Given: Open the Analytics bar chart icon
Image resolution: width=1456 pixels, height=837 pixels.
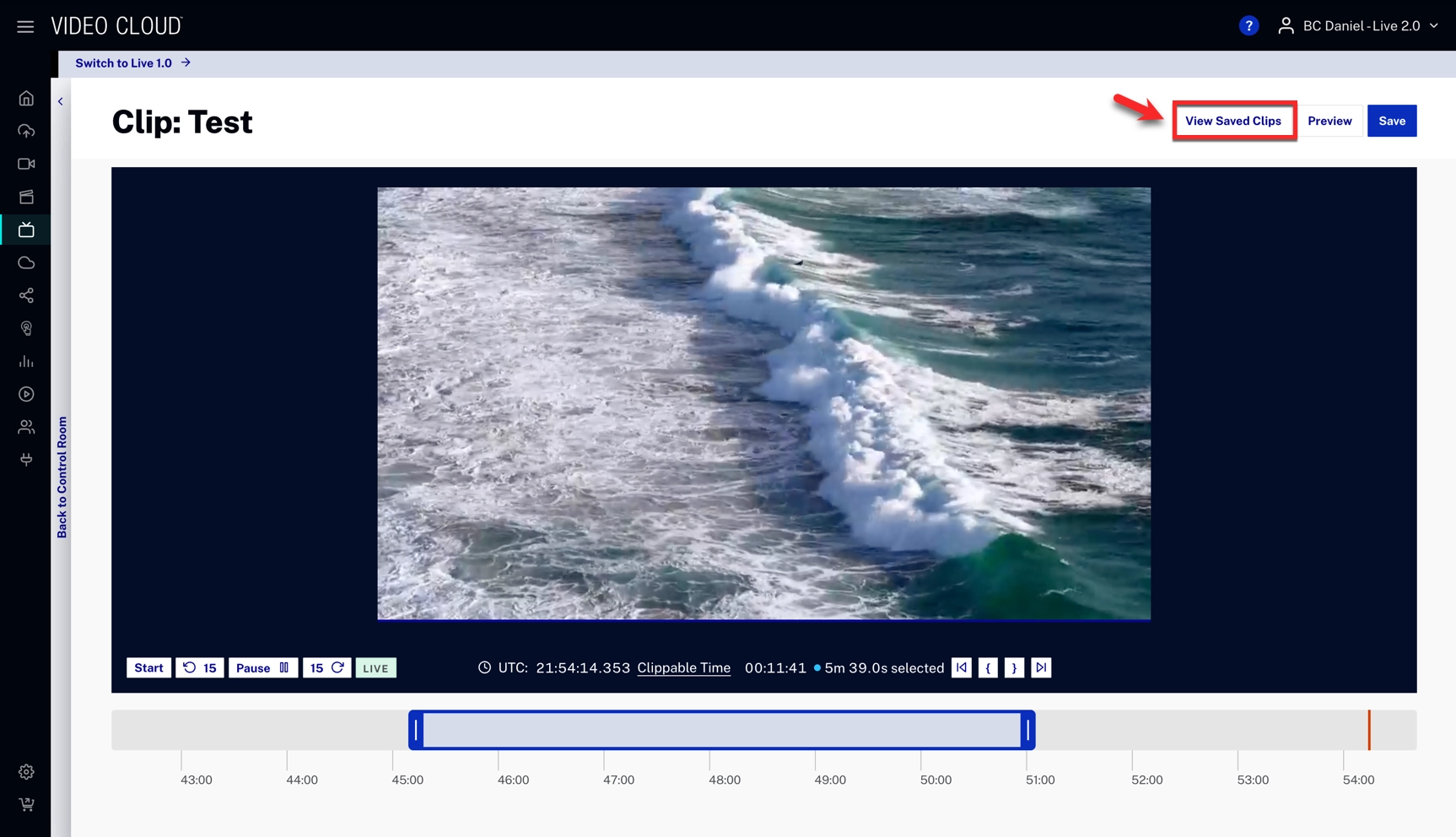Looking at the screenshot, I should [26, 361].
